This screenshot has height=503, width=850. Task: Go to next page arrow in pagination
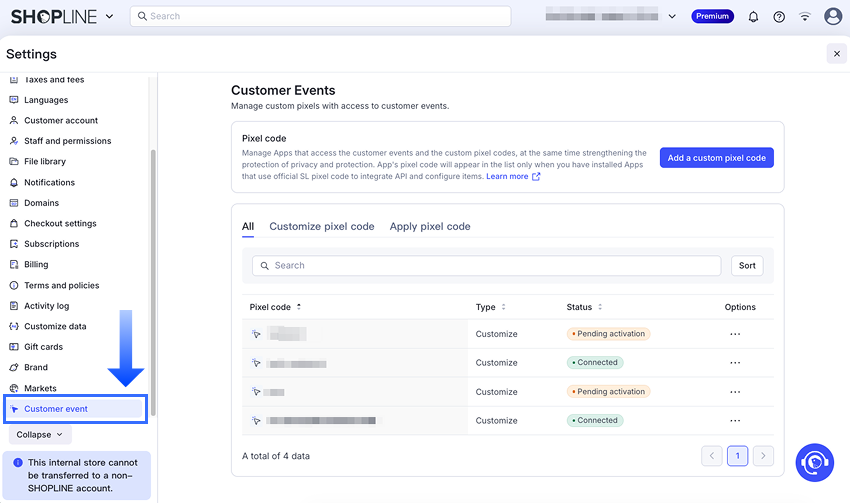763,456
